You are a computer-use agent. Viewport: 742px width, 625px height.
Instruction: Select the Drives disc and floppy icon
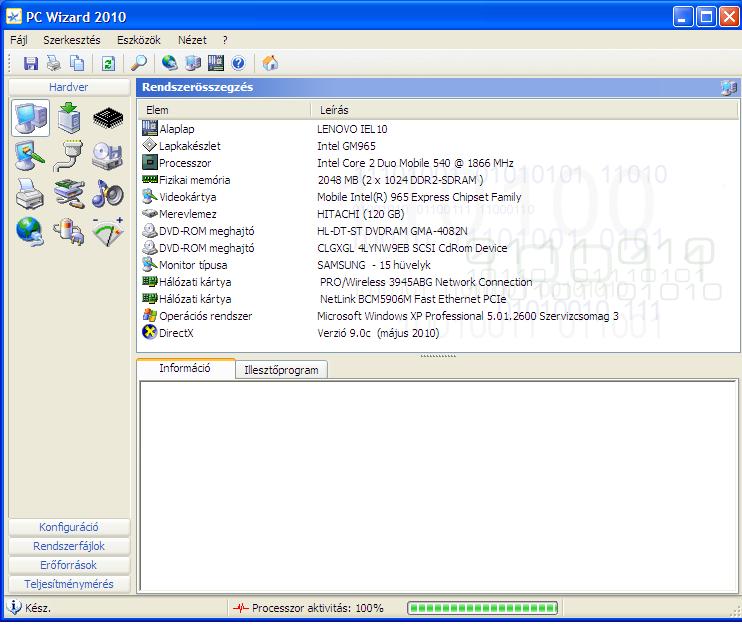click(107, 156)
